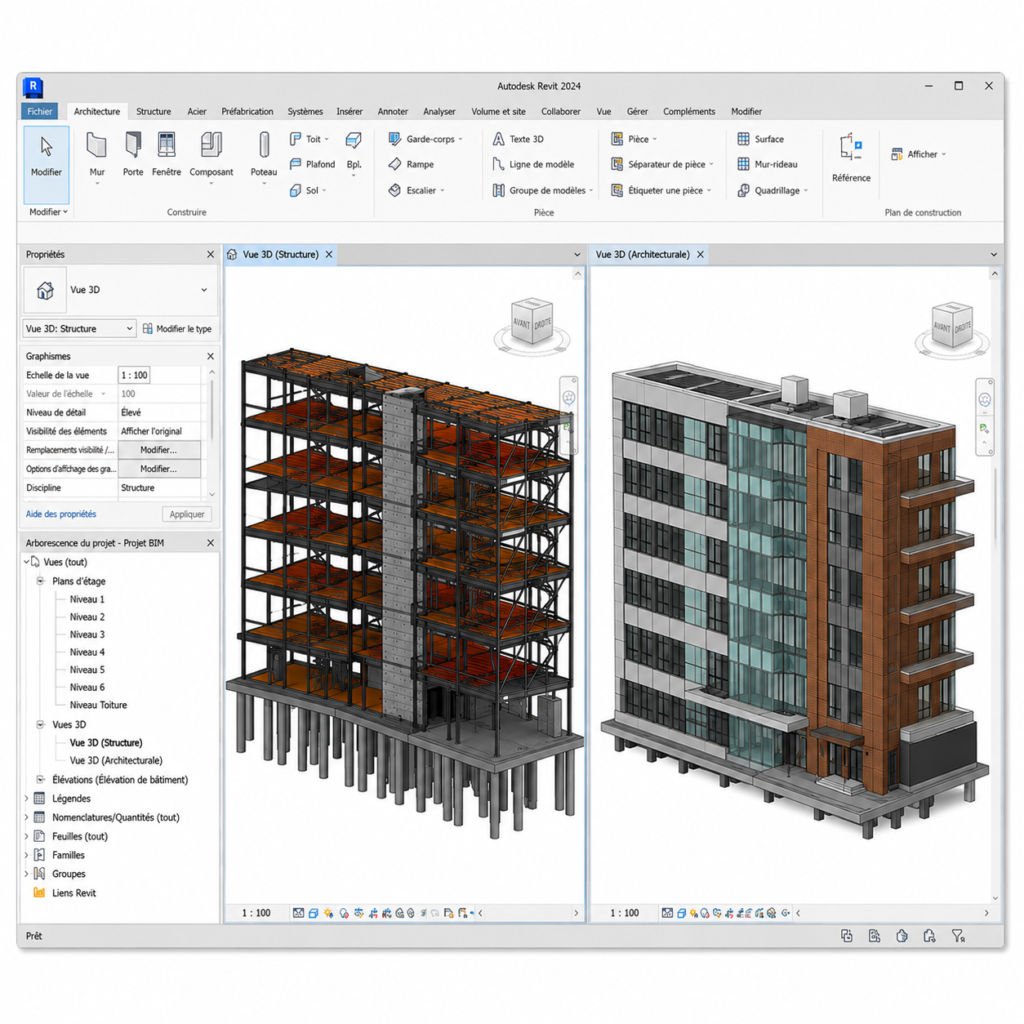
Task: Click the filter icon in status bar
Action: [958, 936]
